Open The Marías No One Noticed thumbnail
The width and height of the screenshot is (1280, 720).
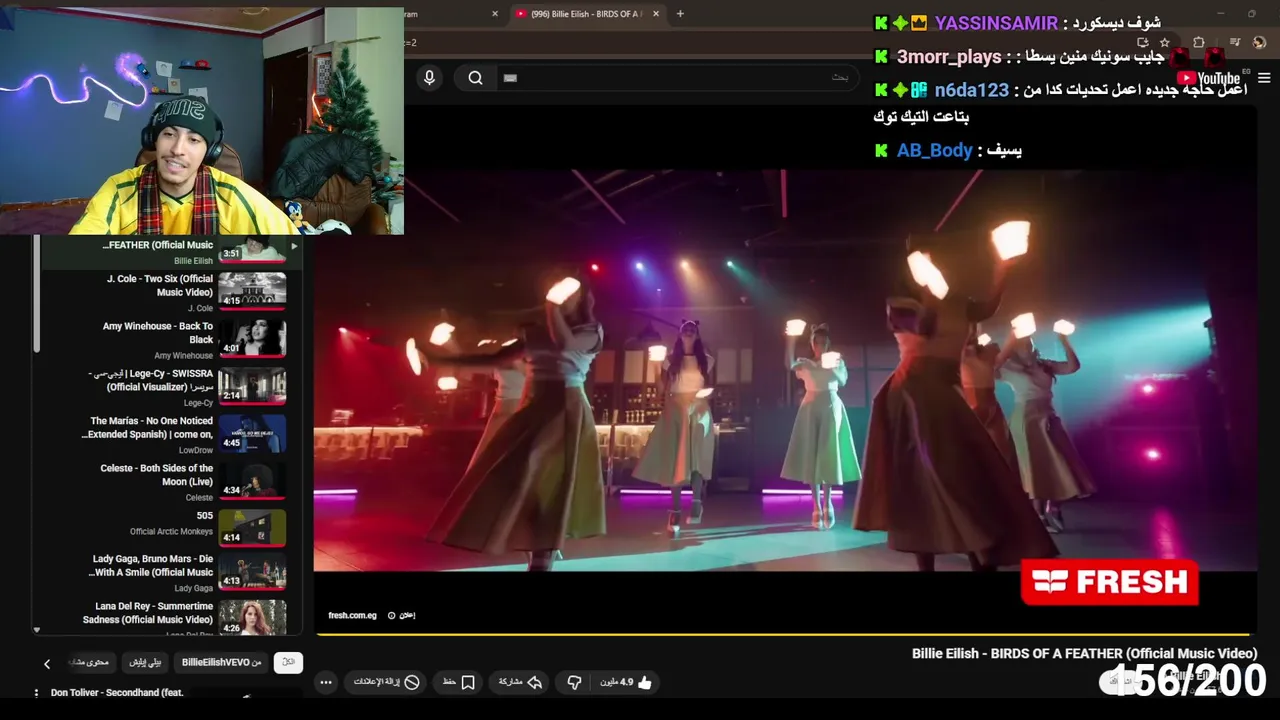pos(252,432)
